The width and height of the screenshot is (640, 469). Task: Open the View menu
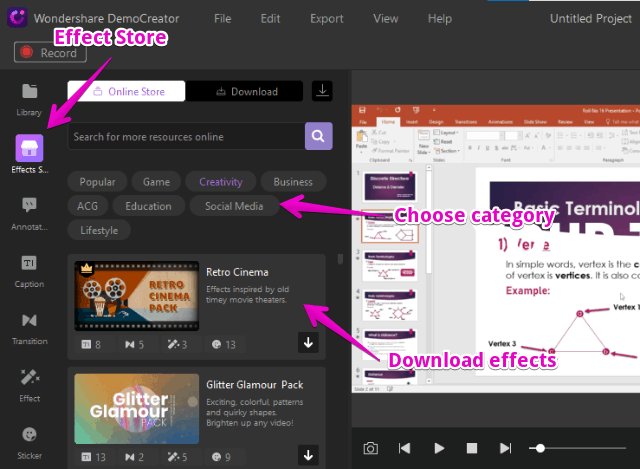[385, 18]
